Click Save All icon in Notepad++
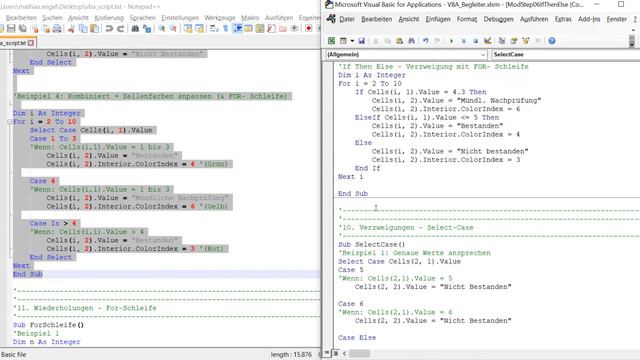The height and width of the screenshot is (360, 640). click(x=22, y=29)
